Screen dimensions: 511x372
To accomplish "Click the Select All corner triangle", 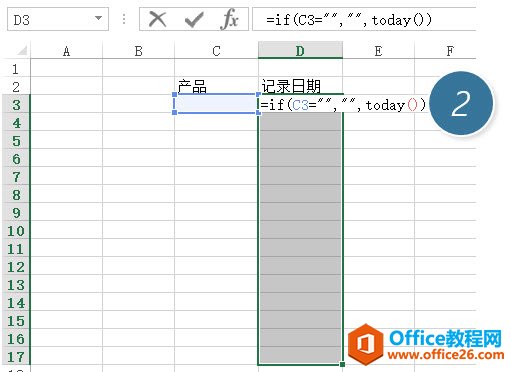I will pyautogui.click(x=22, y=50).
